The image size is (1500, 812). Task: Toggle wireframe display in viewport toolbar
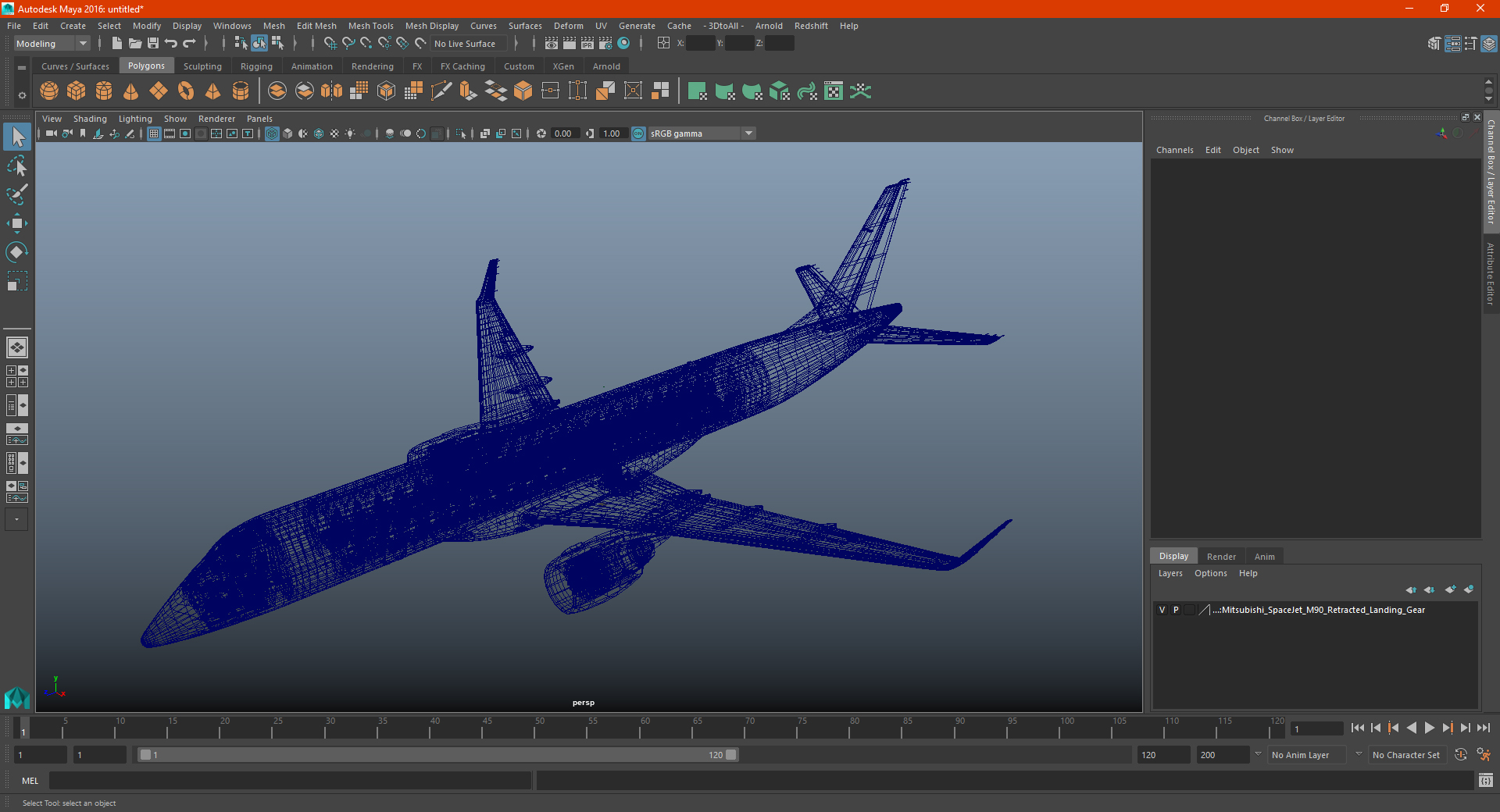[272, 134]
